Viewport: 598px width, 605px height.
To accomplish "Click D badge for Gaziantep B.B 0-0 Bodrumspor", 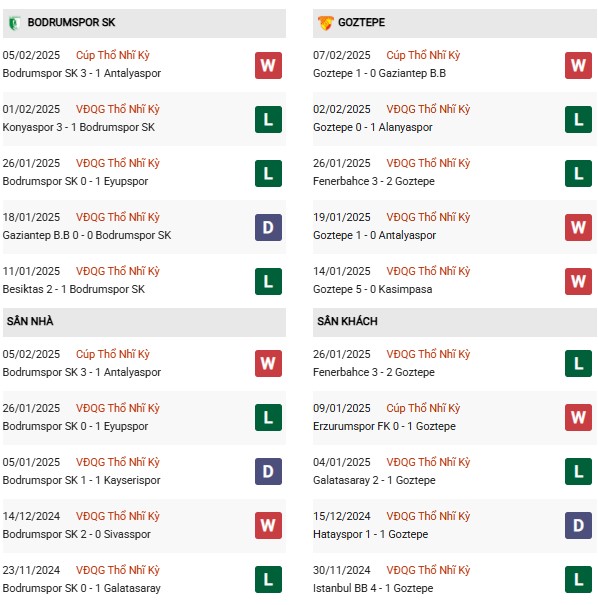I will (268, 227).
